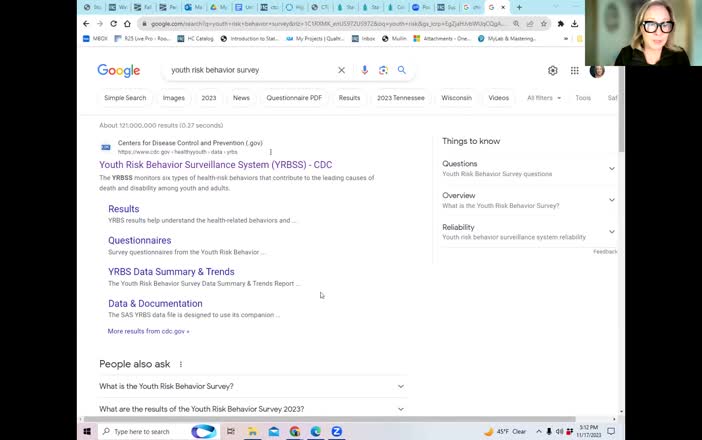
Task: Expand the Questions section in Things to know
Action: pyautogui.click(x=612, y=168)
